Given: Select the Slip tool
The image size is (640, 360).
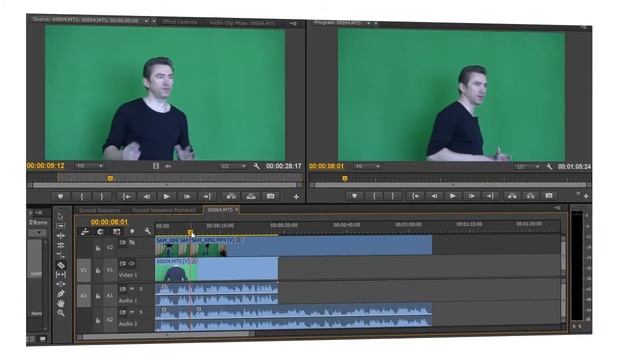Looking at the screenshot, I should (x=60, y=274).
